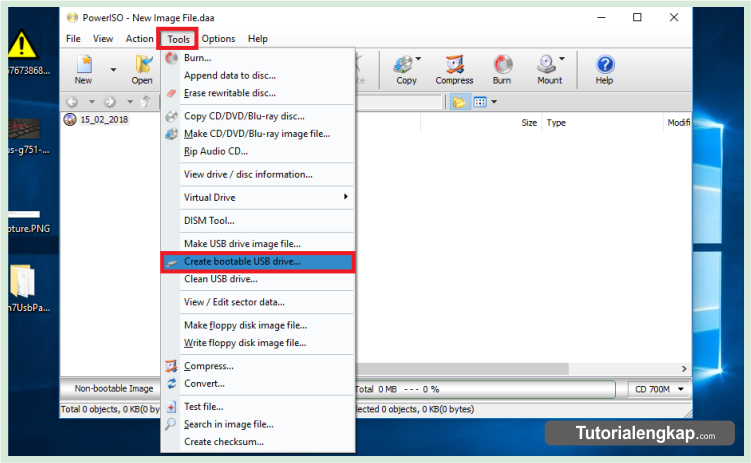The width and height of the screenshot is (751, 463).
Task: Open the View menu
Action: click(x=103, y=39)
